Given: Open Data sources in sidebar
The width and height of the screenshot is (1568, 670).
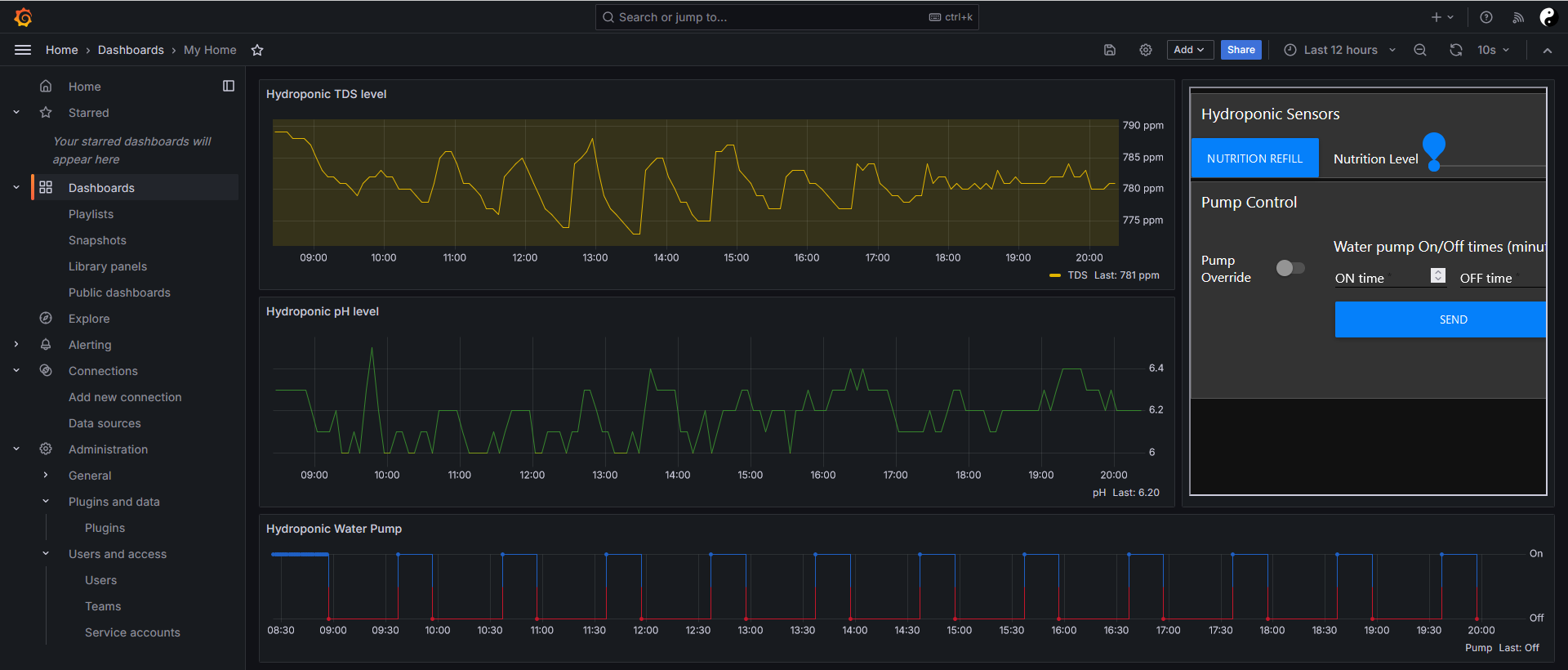Looking at the screenshot, I should coord(105,423).
